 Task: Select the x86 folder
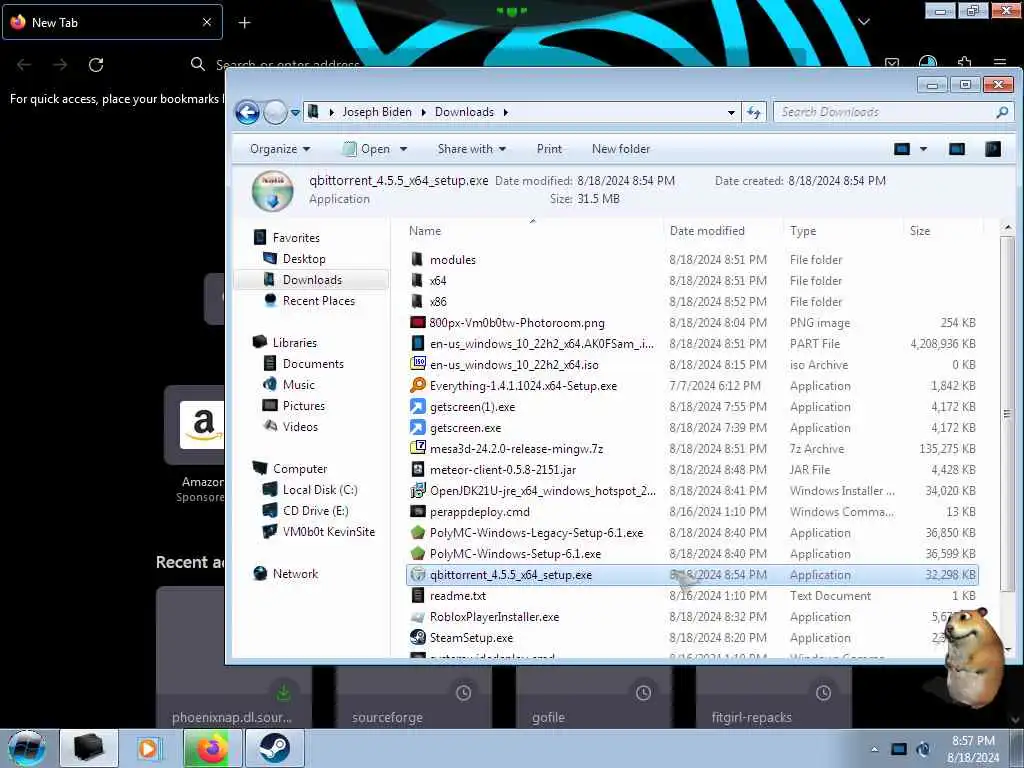click(x=438, y=301)
